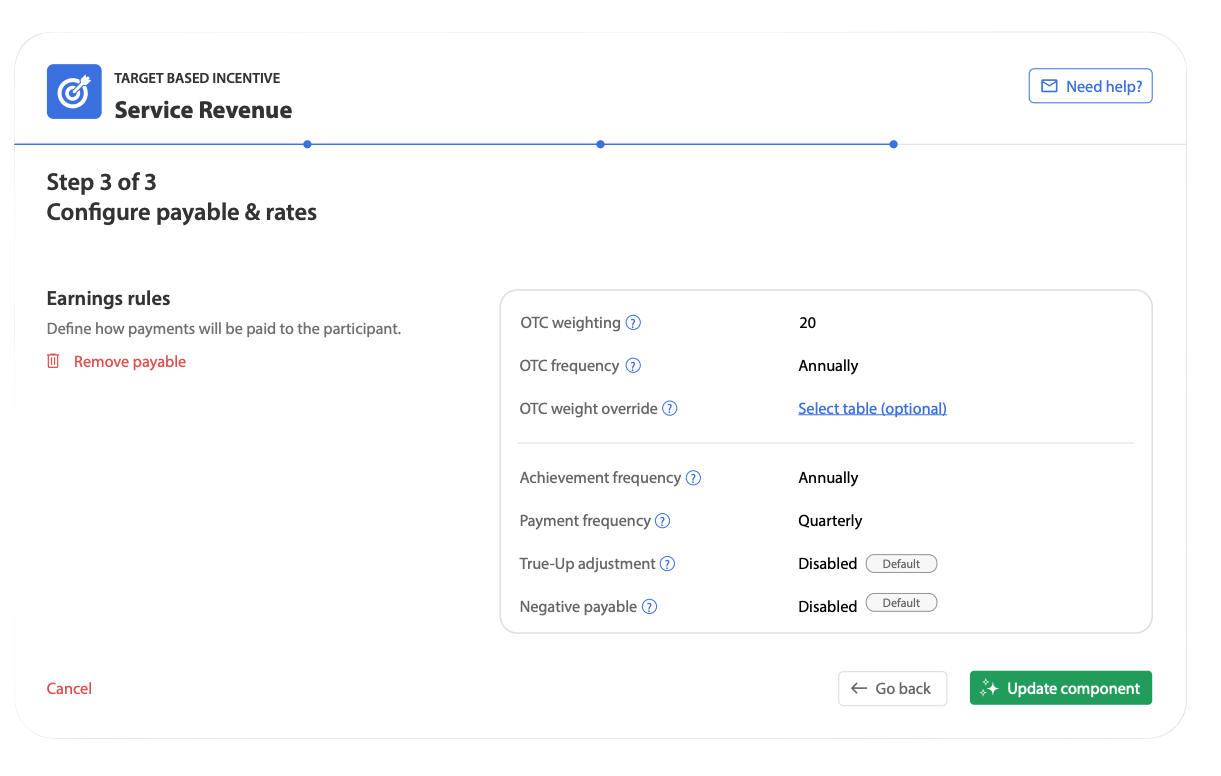The height and width of the screenshot is (776, 1221).
Task: Click the Default pill beside True-Up adjustment
Action: (901, 563)
